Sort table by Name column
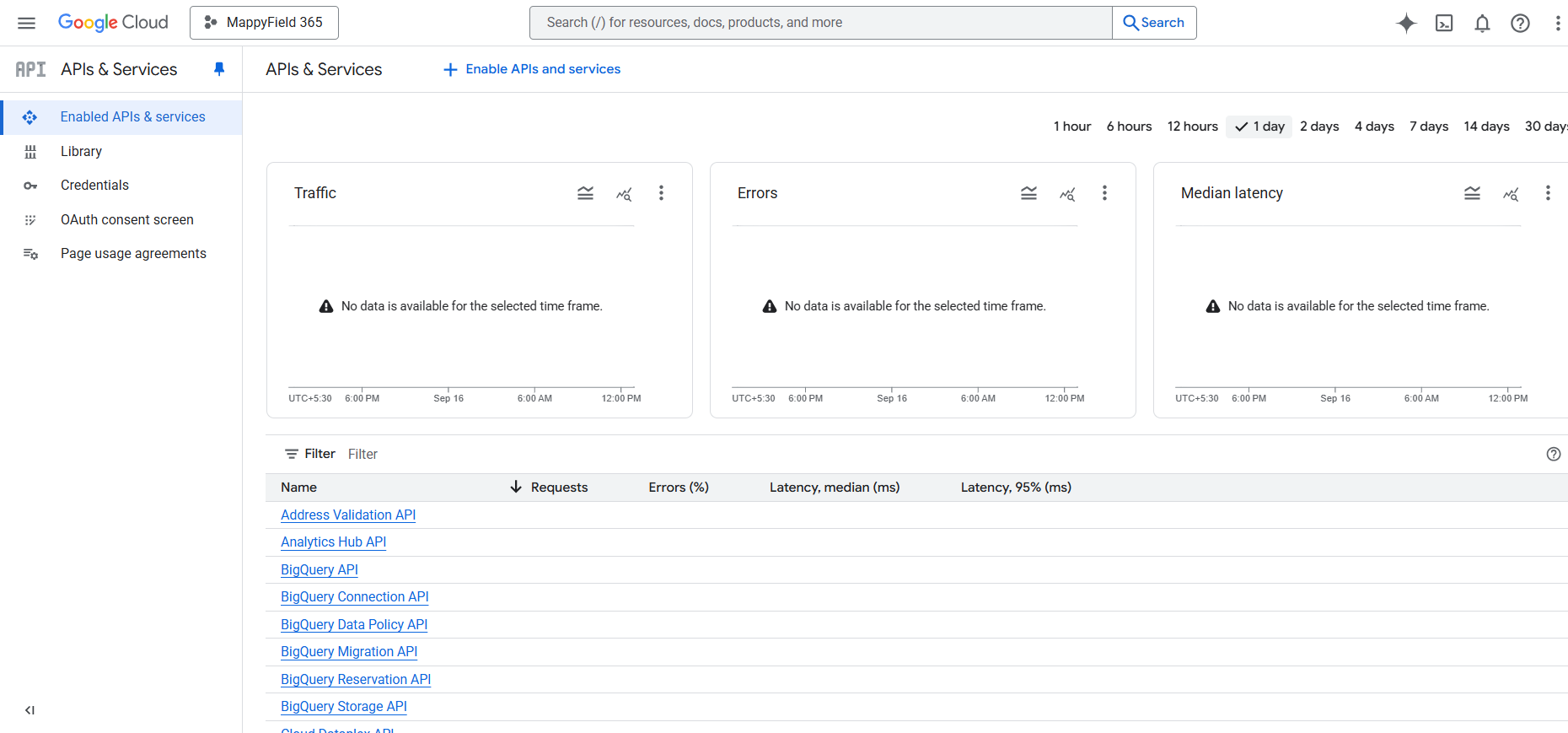Screen dimensions: 1568x733 coord(299,488)
